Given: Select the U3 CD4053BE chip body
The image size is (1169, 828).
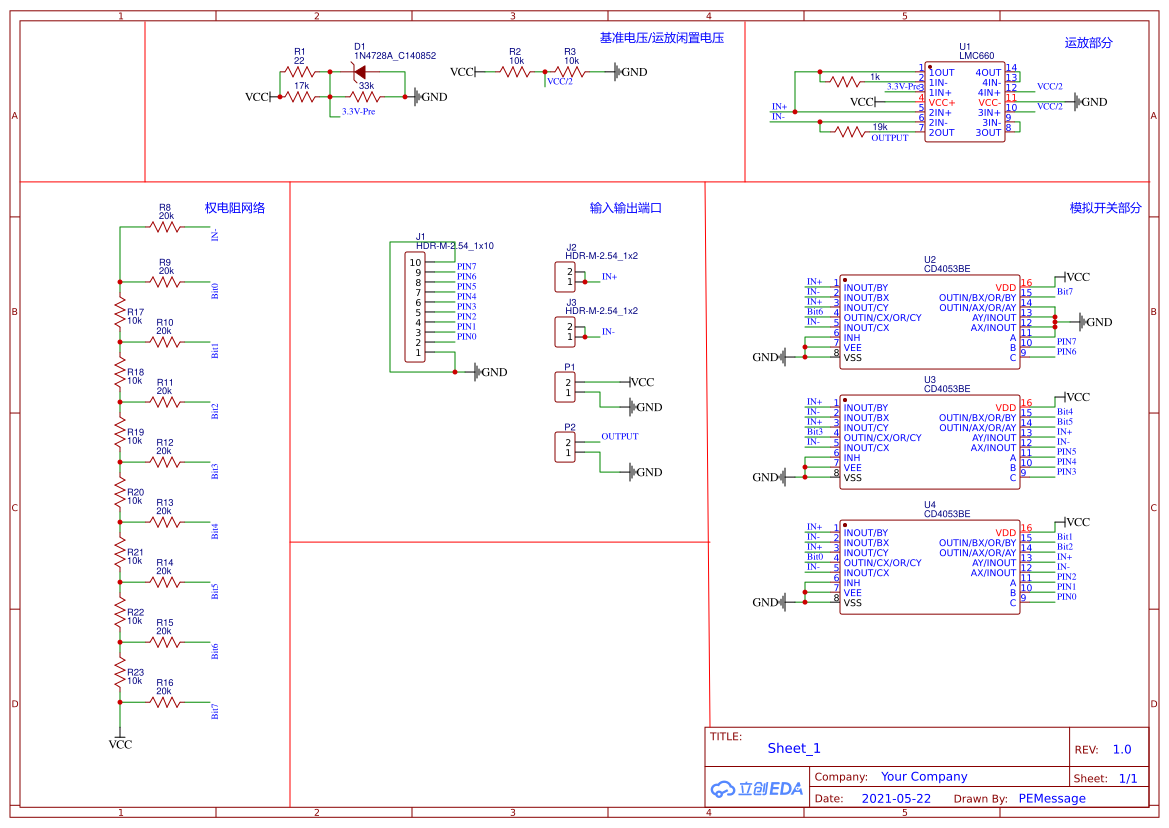Looking at the screenshot, I should [x=930, y=442].
